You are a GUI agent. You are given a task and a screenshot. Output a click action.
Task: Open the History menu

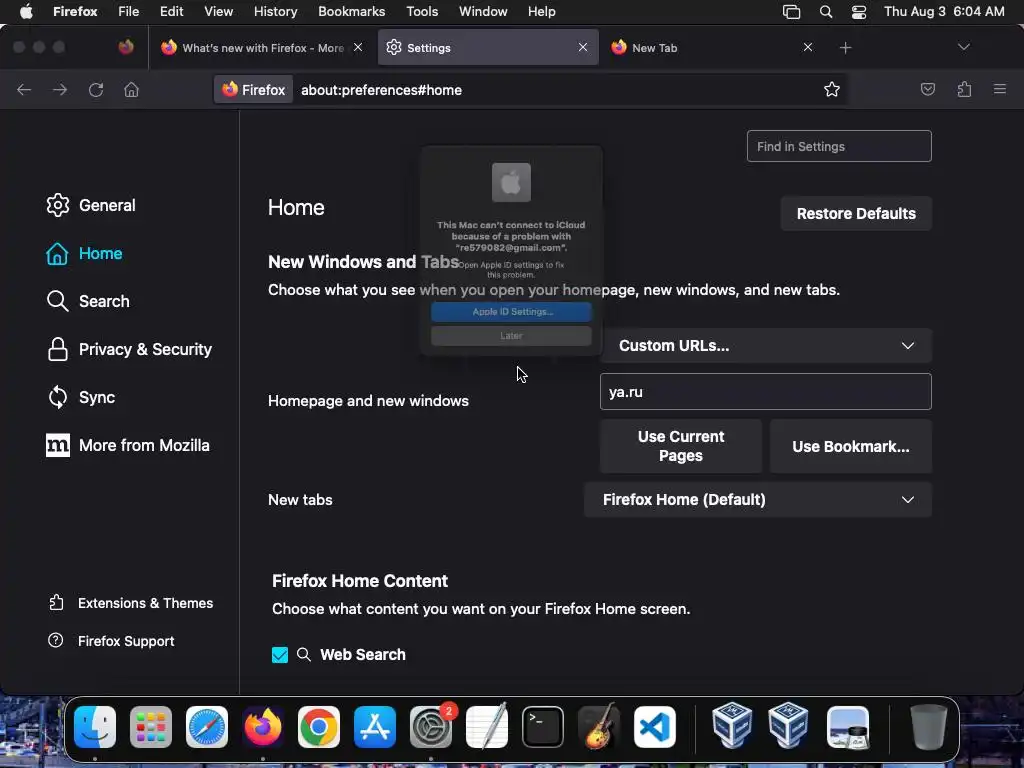(x=275, y=11)
